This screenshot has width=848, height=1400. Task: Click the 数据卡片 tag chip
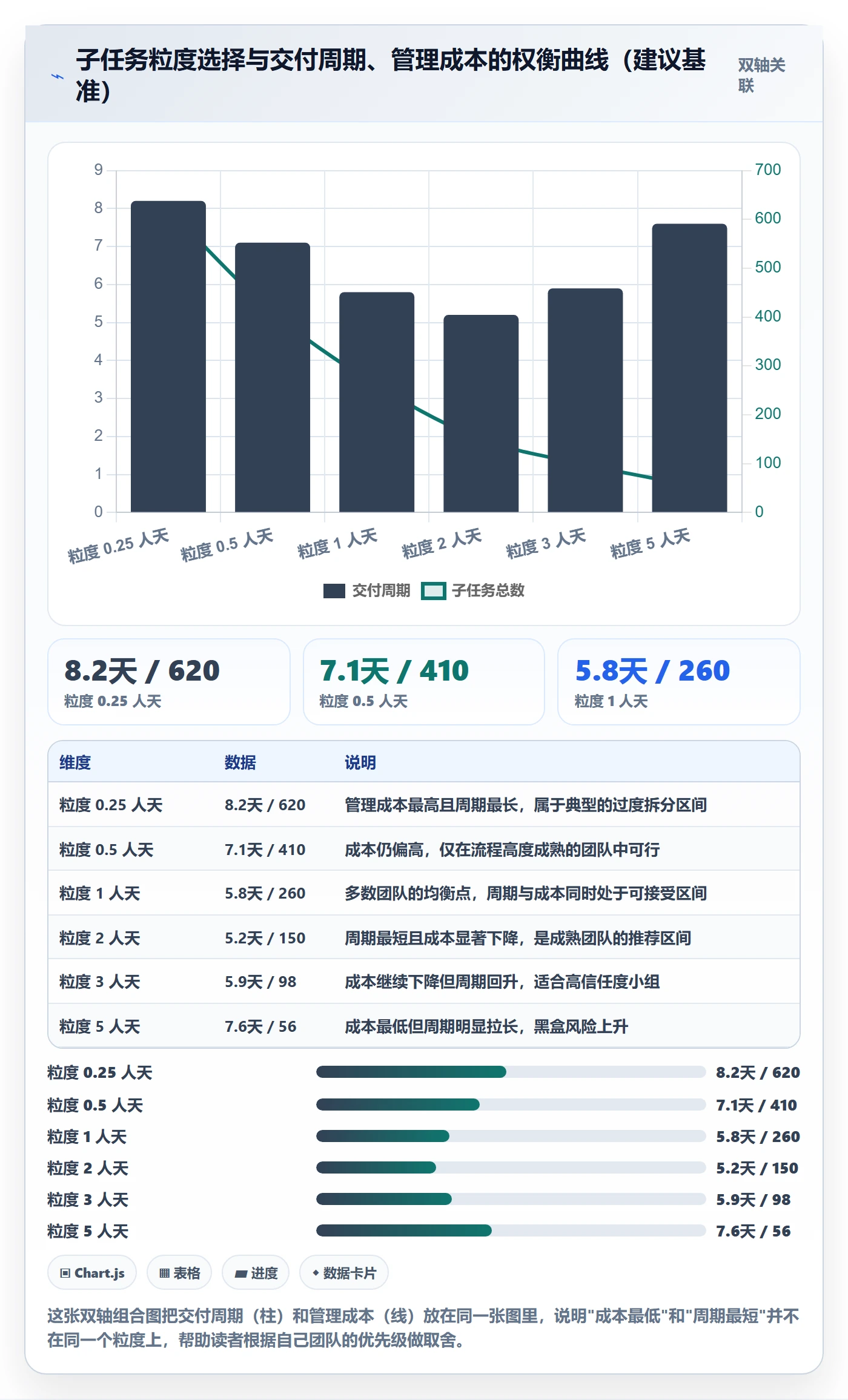(344, 1273)
